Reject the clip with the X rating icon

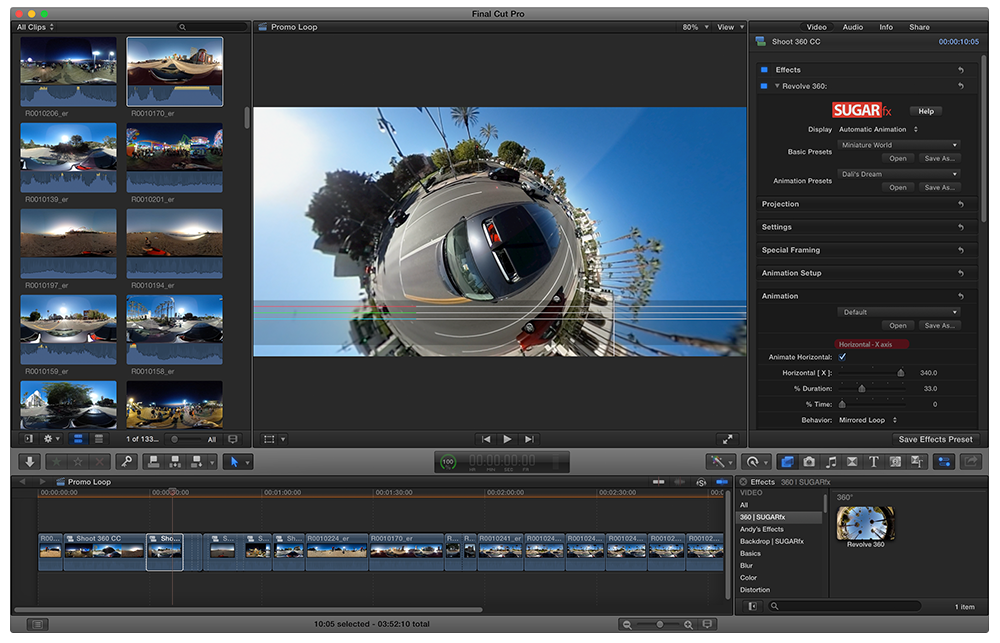point(99,461)
